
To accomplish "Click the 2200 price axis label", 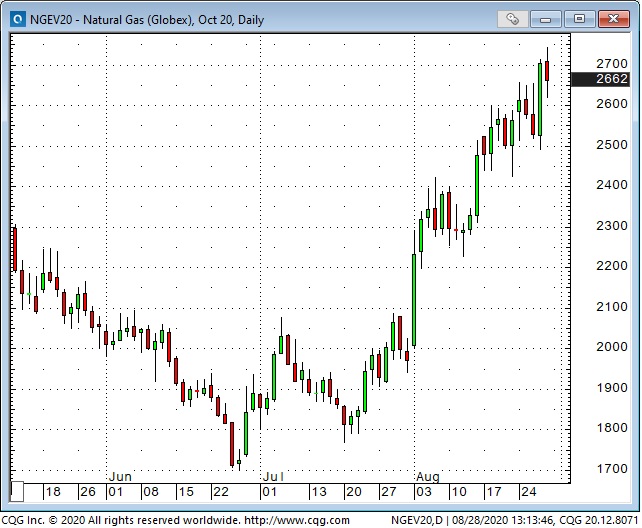I will pyautogui.click(x=612, y=266).
